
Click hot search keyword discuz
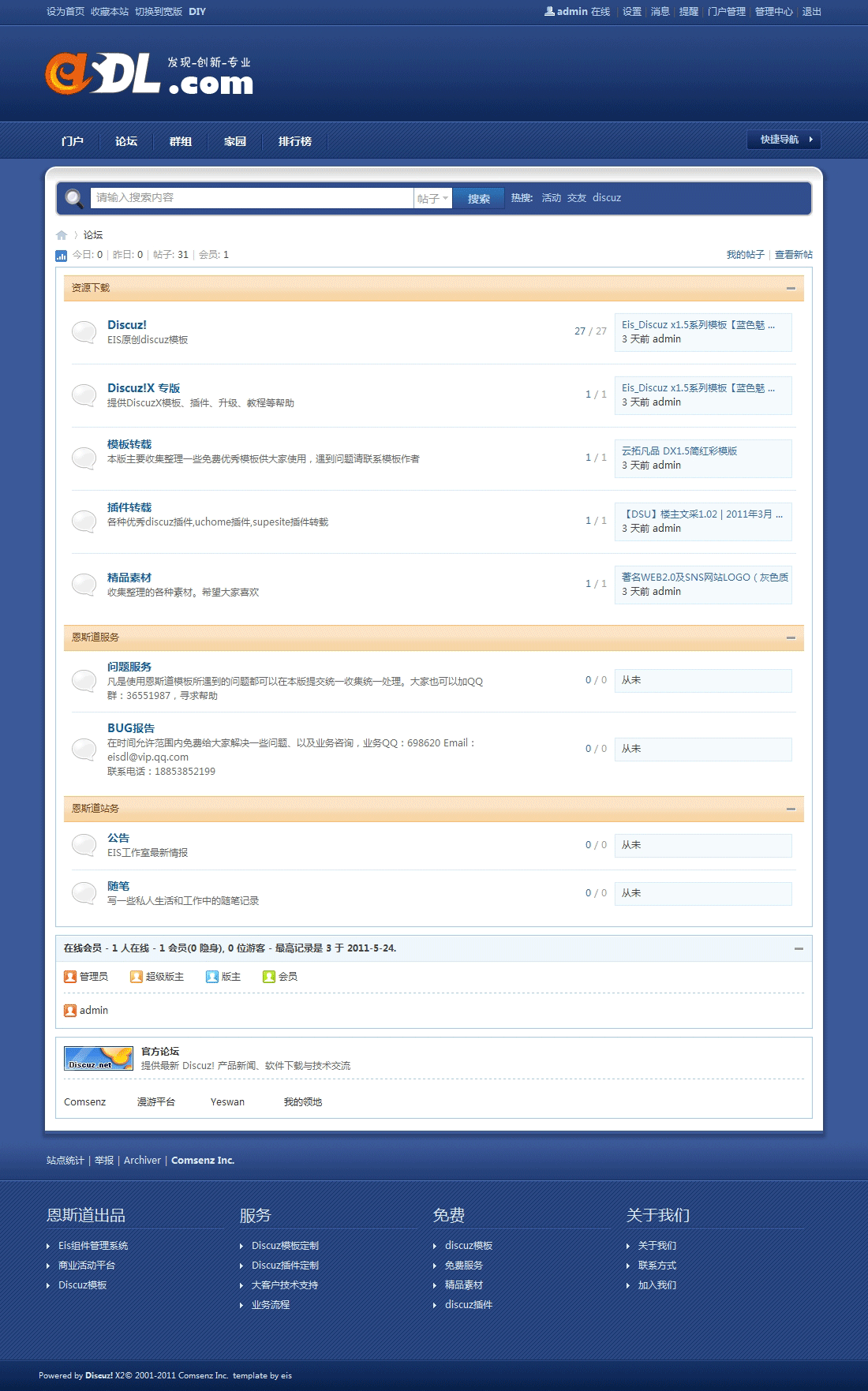(x=607, y=198)
